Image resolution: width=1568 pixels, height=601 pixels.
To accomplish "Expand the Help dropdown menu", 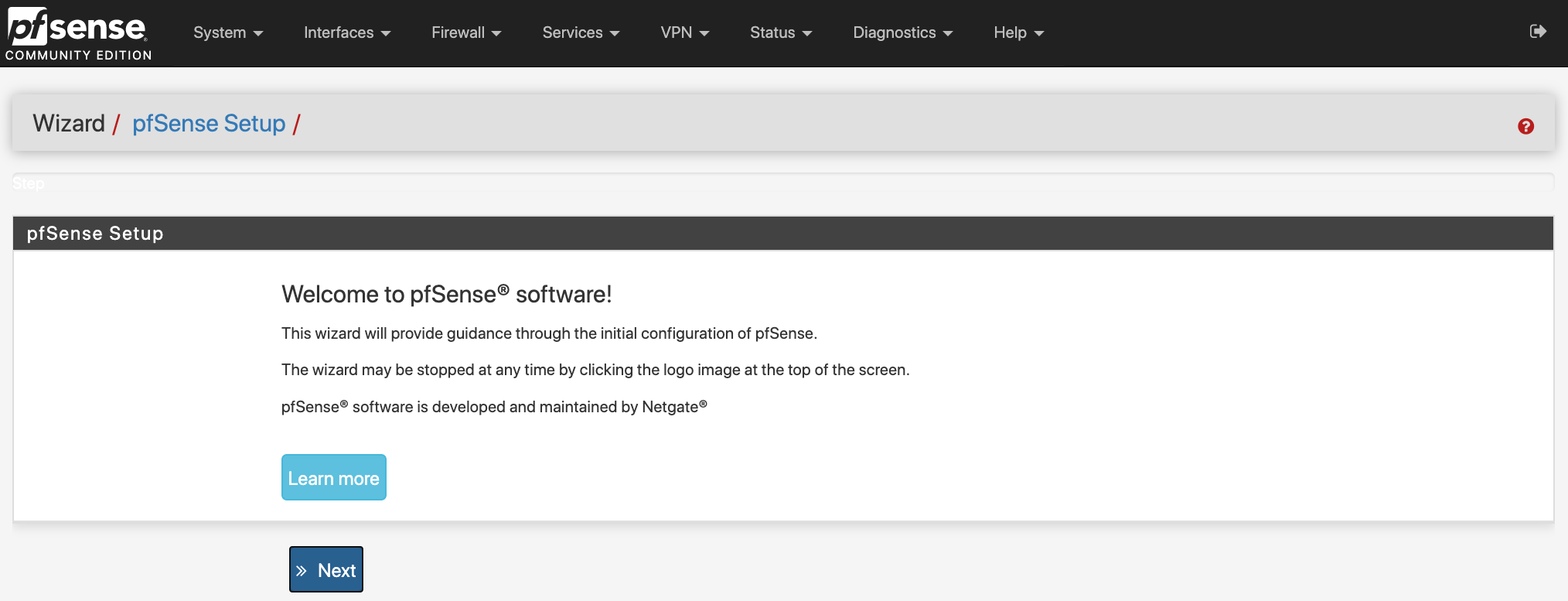I will point(1019,32).
